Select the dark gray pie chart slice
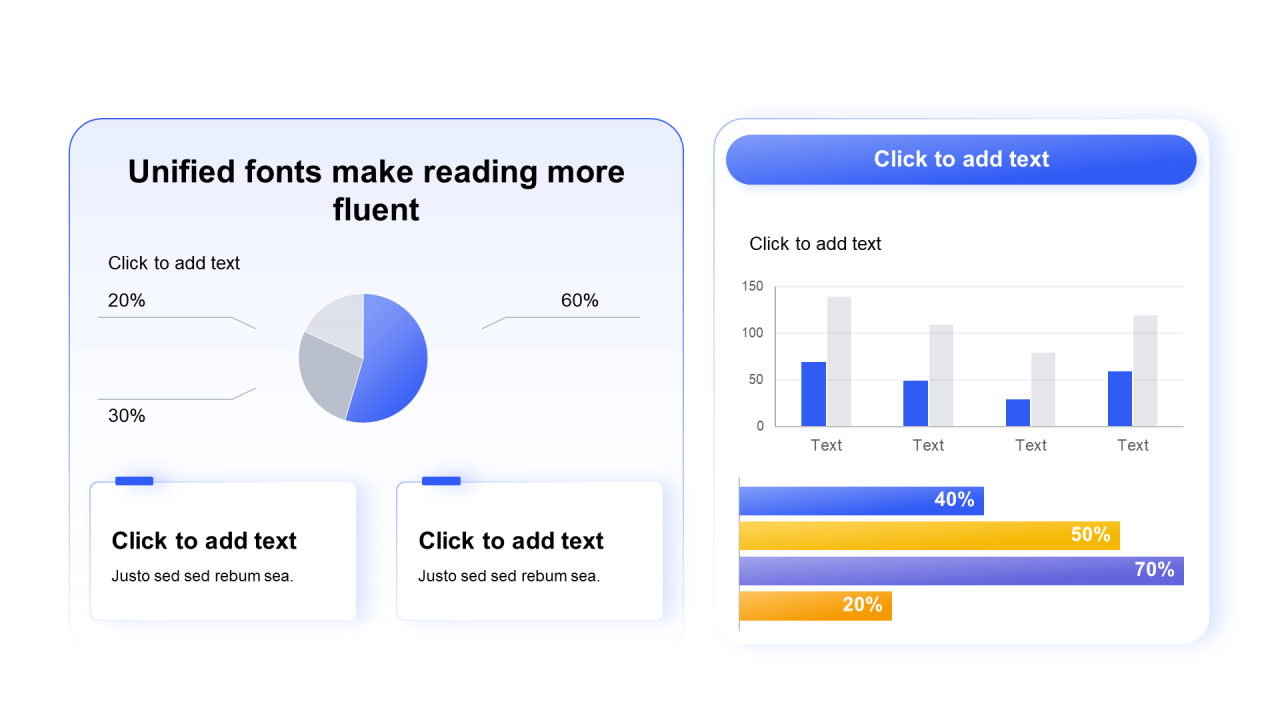Screen dimensions: 1280x720 click(x=325, y=372)
